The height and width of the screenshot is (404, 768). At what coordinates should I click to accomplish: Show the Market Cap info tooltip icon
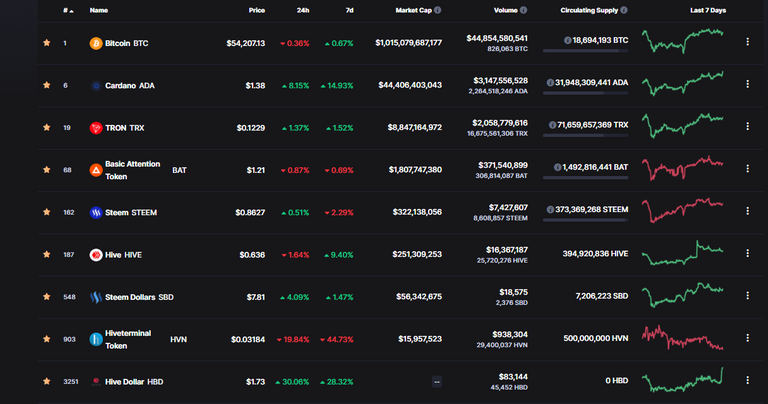click(x=437, y=10)
